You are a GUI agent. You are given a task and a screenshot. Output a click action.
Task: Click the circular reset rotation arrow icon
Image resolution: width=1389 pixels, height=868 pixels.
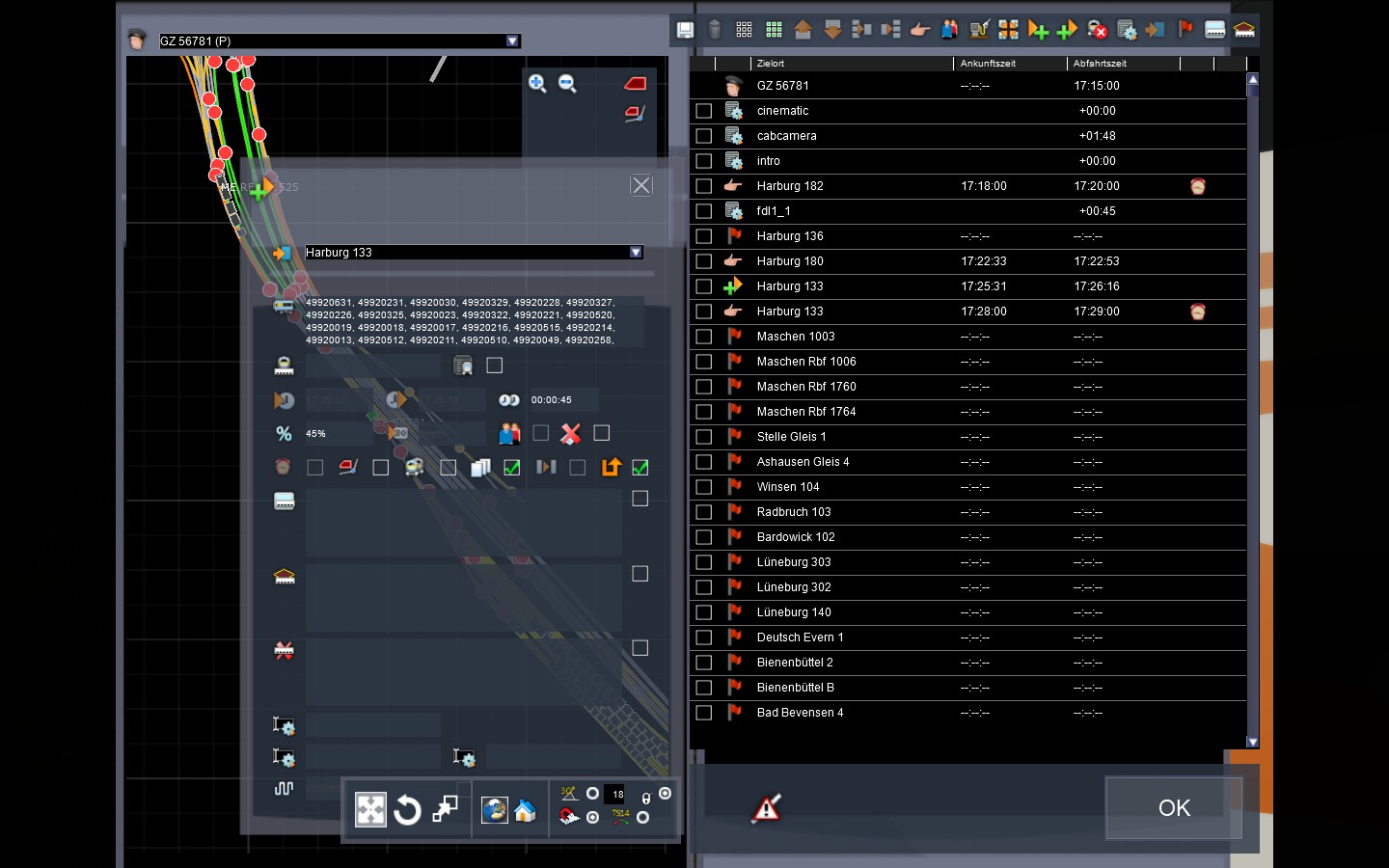pos(408,810)
